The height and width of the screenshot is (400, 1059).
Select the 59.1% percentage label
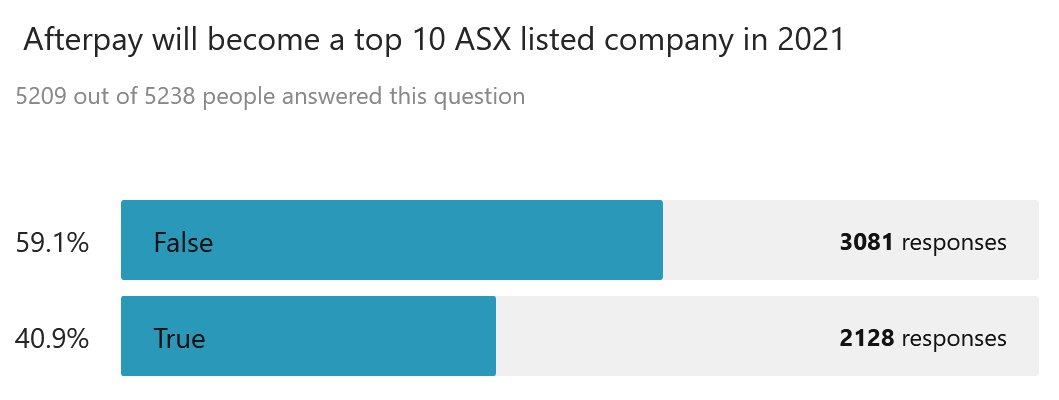click(x=53, y=242)
